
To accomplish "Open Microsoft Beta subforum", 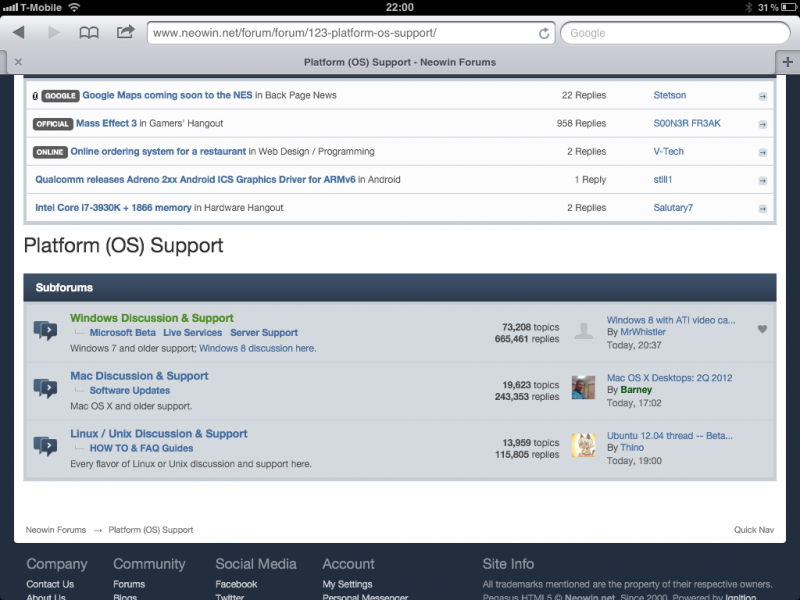I will 122,333.
